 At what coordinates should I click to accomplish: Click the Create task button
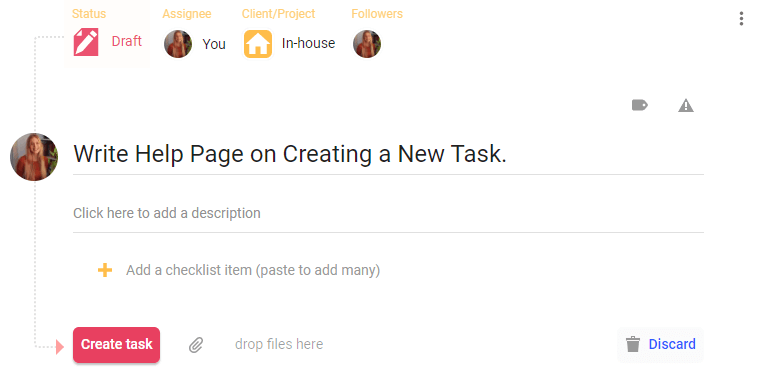pos(116,345)
